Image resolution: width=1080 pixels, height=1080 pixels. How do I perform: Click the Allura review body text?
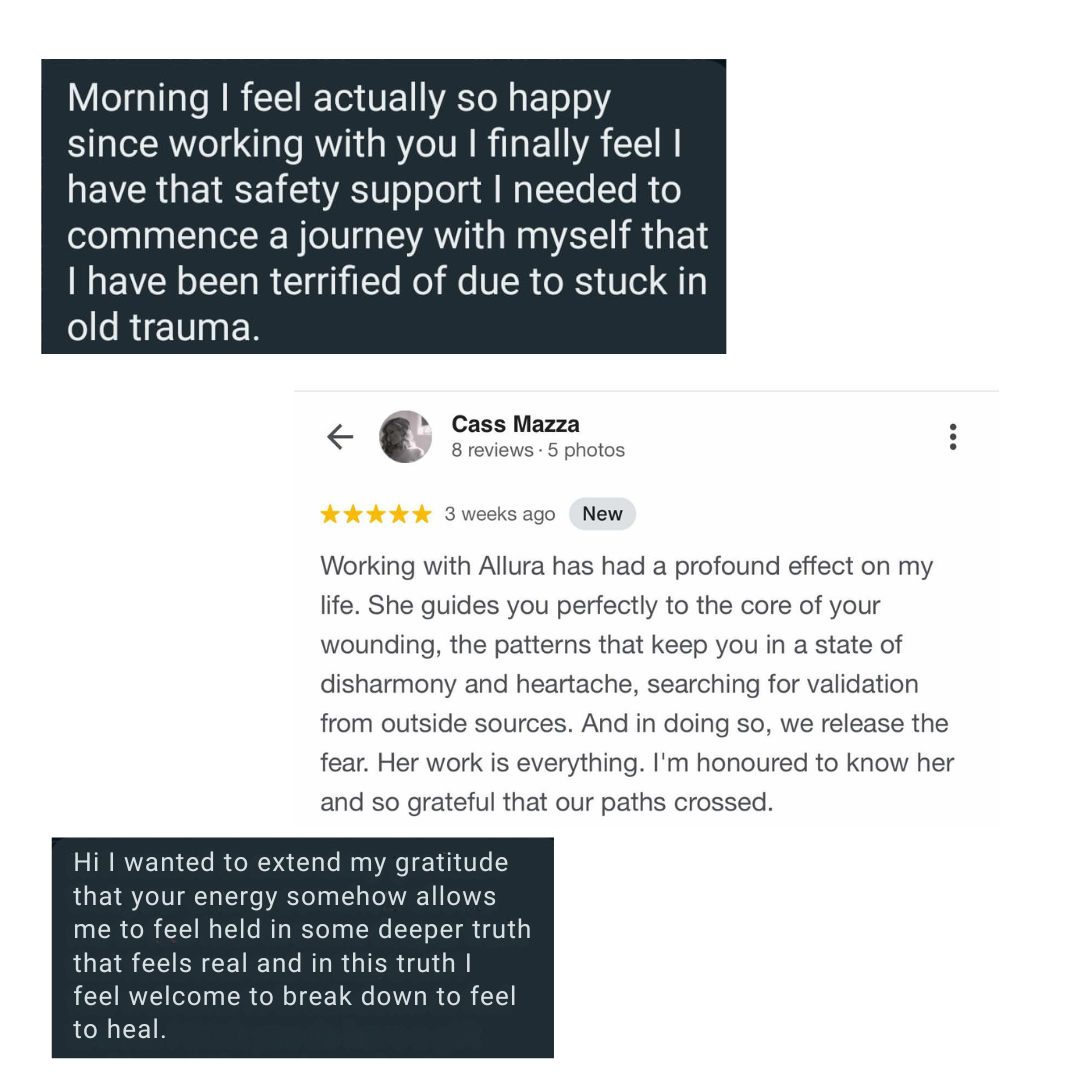[x=637, y=684]
